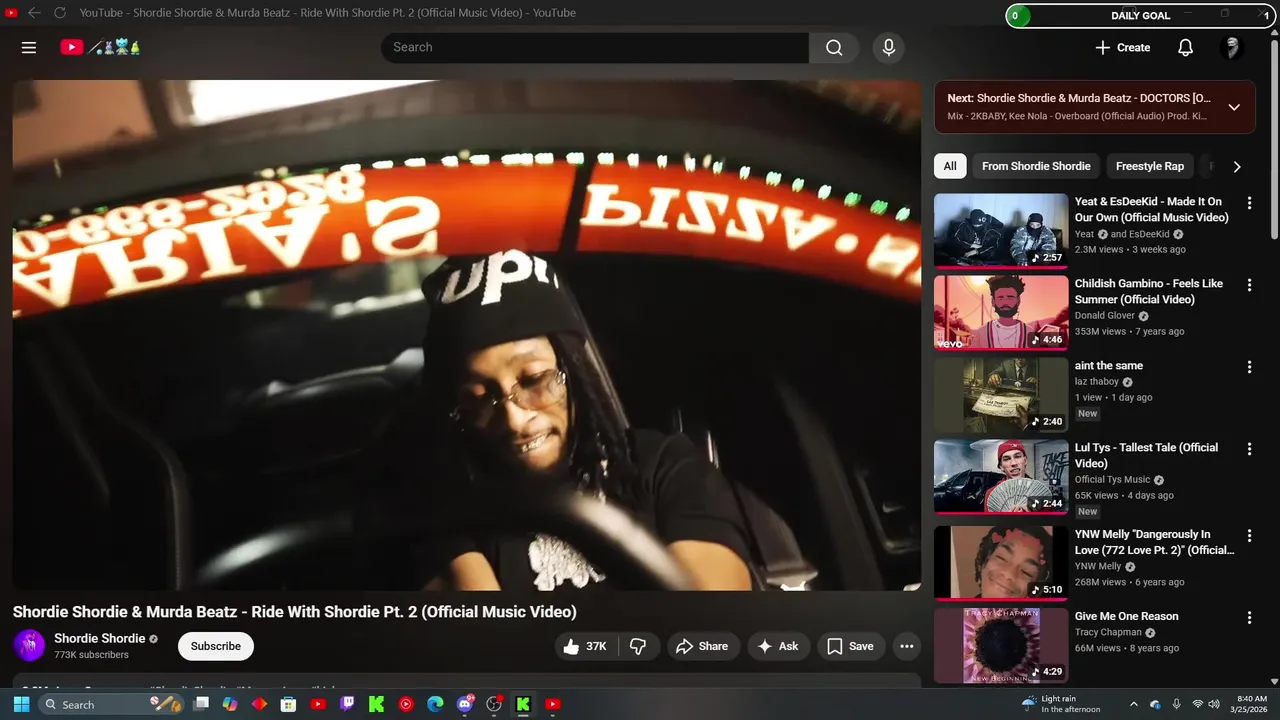
Task: Open Microsoft Store from taskbar
Action: pyautogui.click(x=288, y=704)
